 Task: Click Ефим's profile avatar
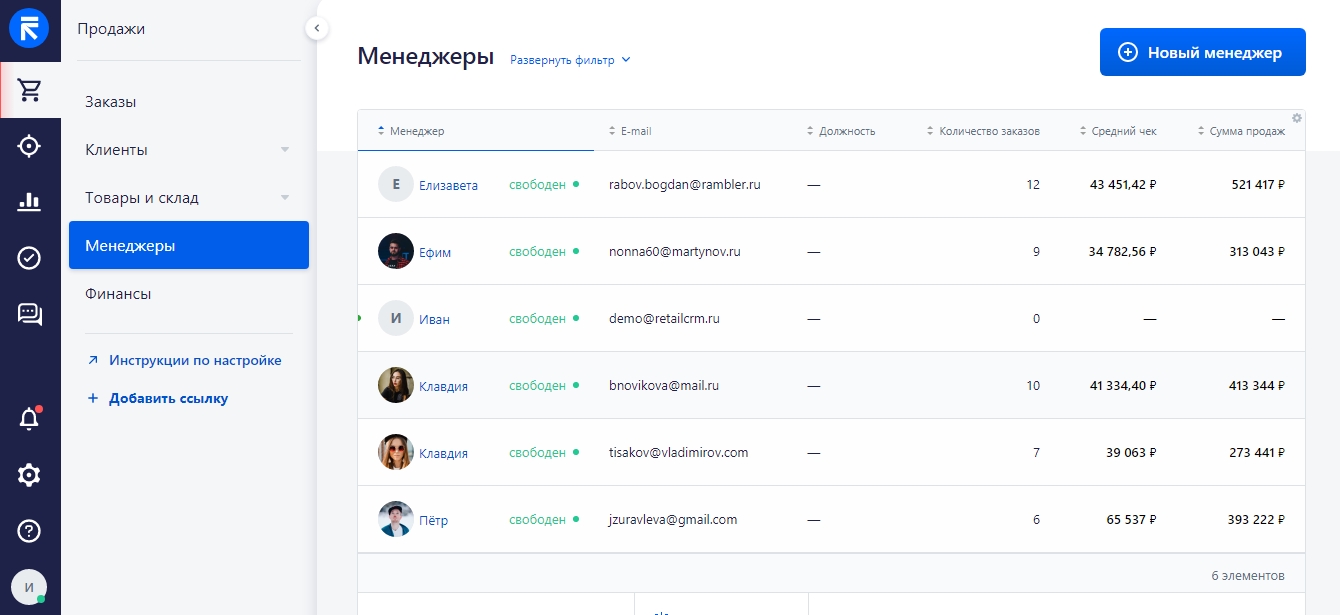395,251
